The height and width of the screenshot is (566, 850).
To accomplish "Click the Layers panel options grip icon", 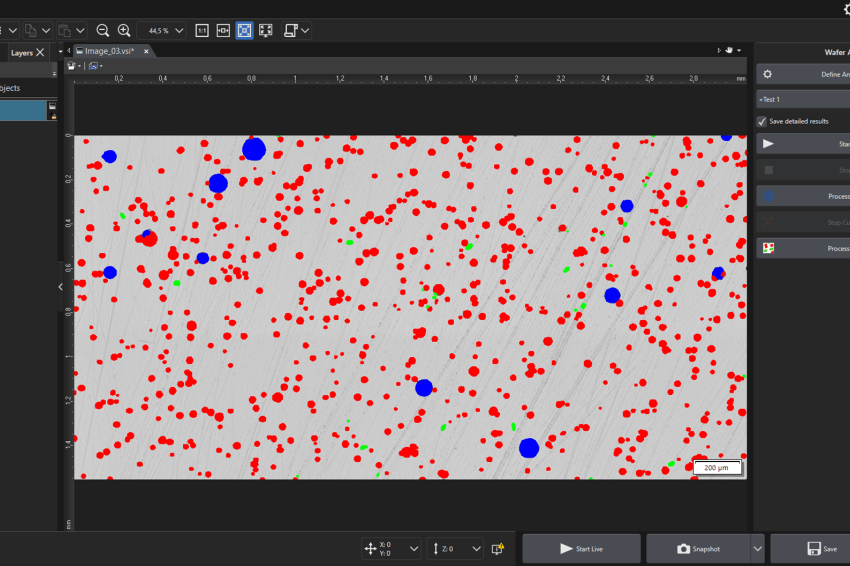I will coord(54,72).
